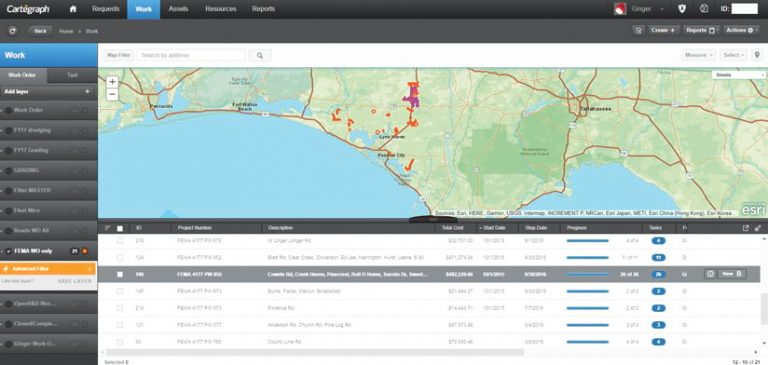The image size is (768, 365).
Task: Click the purple work order shape on map
Action: coord(411,97)
